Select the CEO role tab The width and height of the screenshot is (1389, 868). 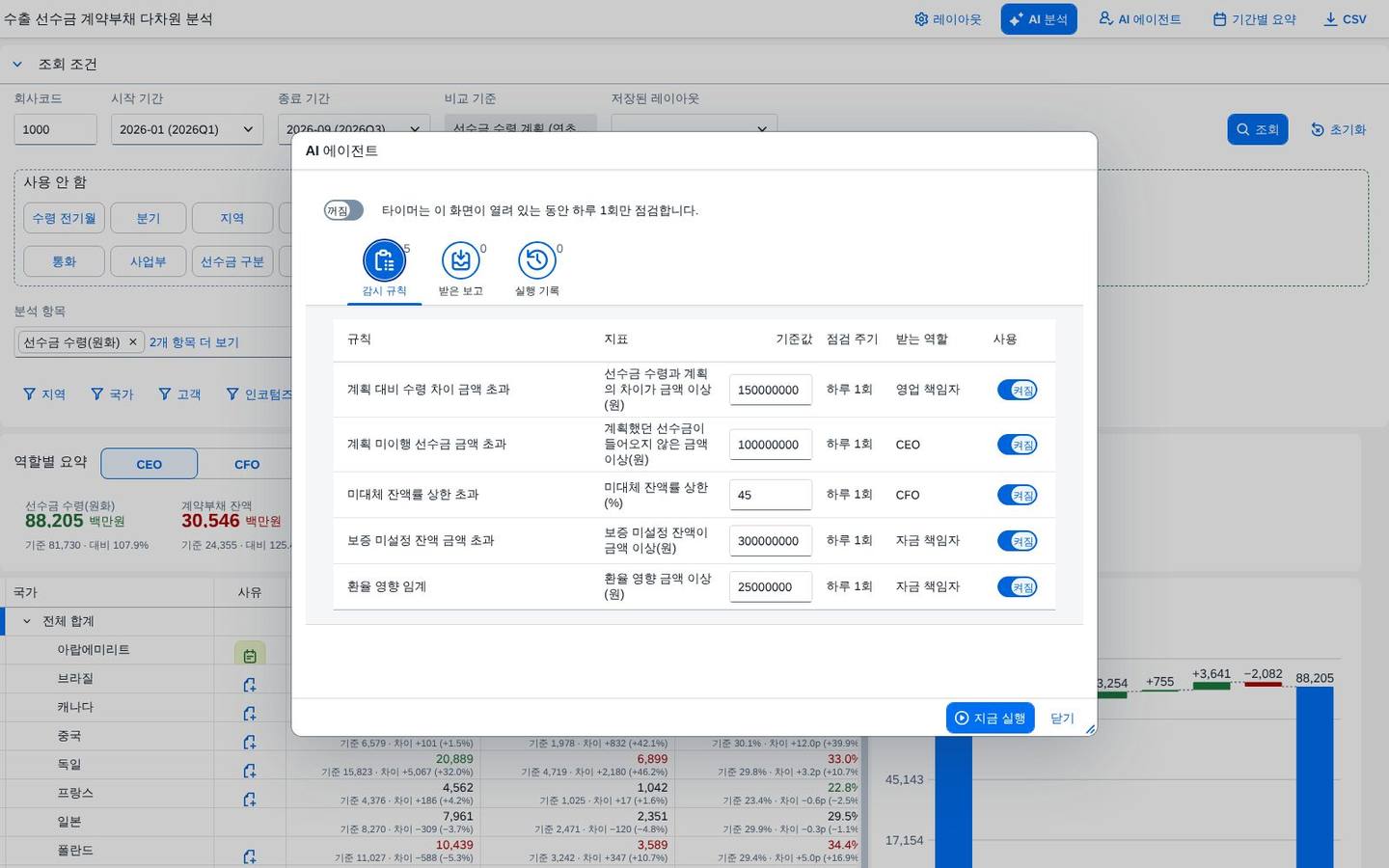point(150,464)
